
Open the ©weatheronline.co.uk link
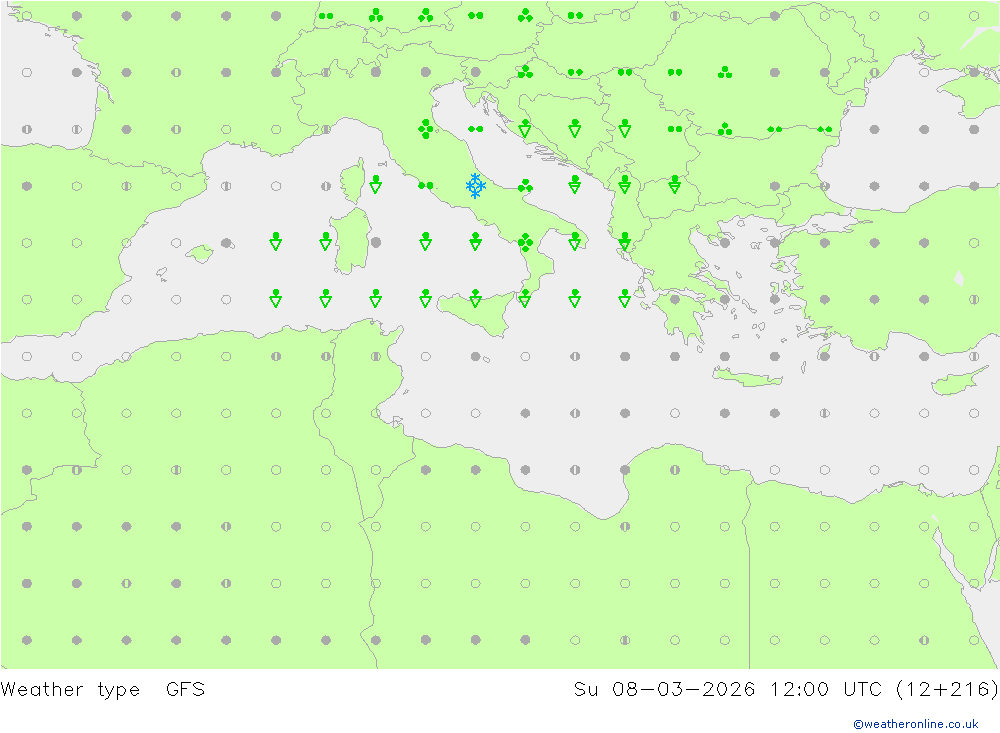915,723
